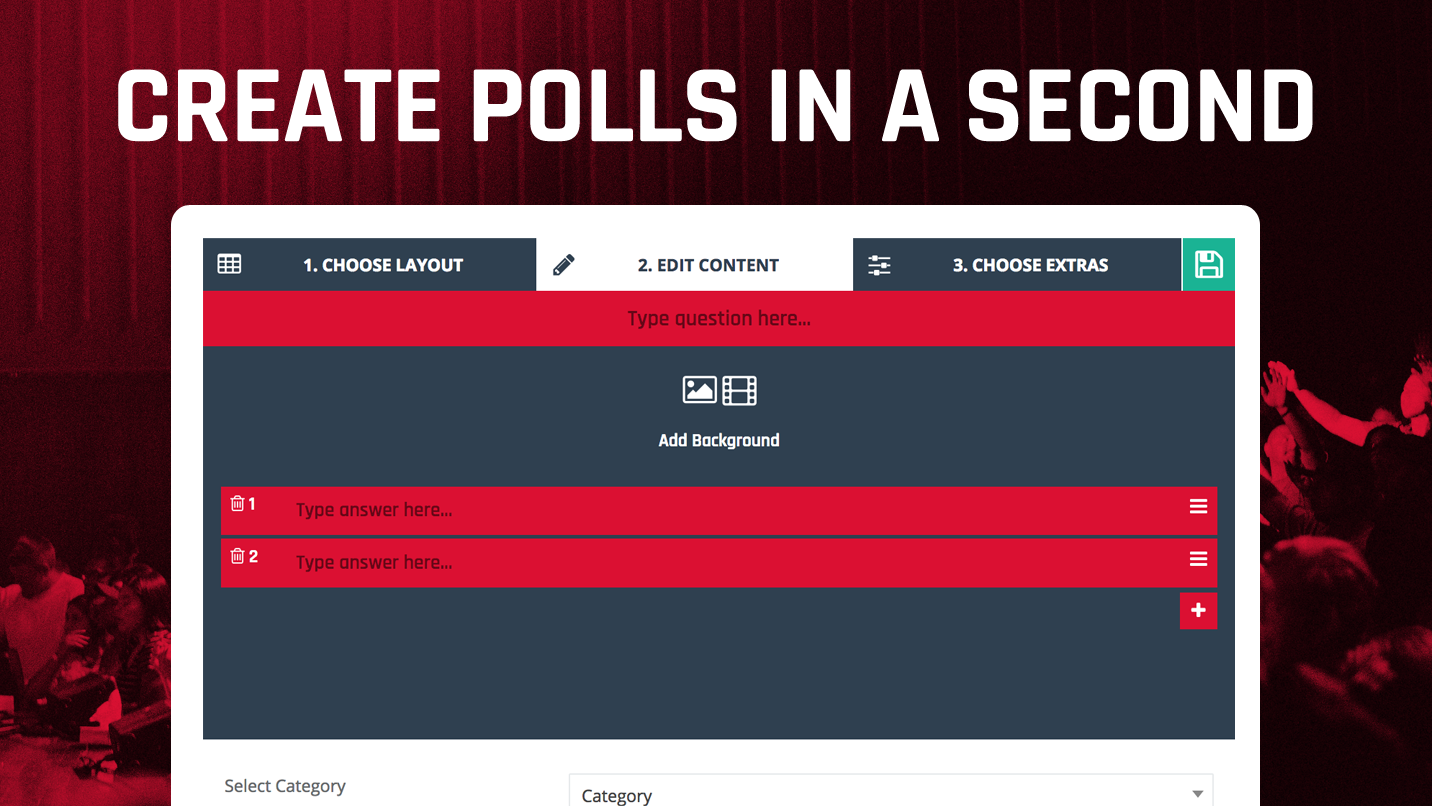Switch to the Choose Layout tab
This screenshot has height=806, width=1432.
(383, 265)
